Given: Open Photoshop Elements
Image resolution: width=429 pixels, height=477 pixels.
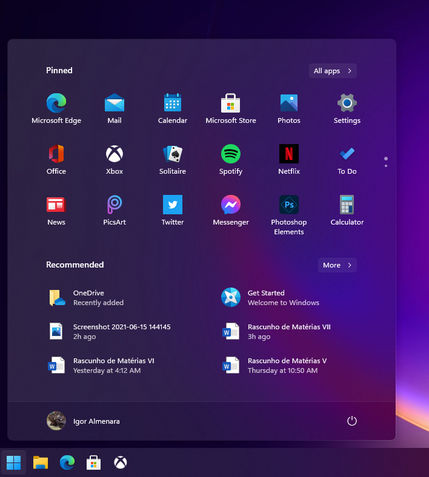Looking at the screenshot, I should coord(289,215).
